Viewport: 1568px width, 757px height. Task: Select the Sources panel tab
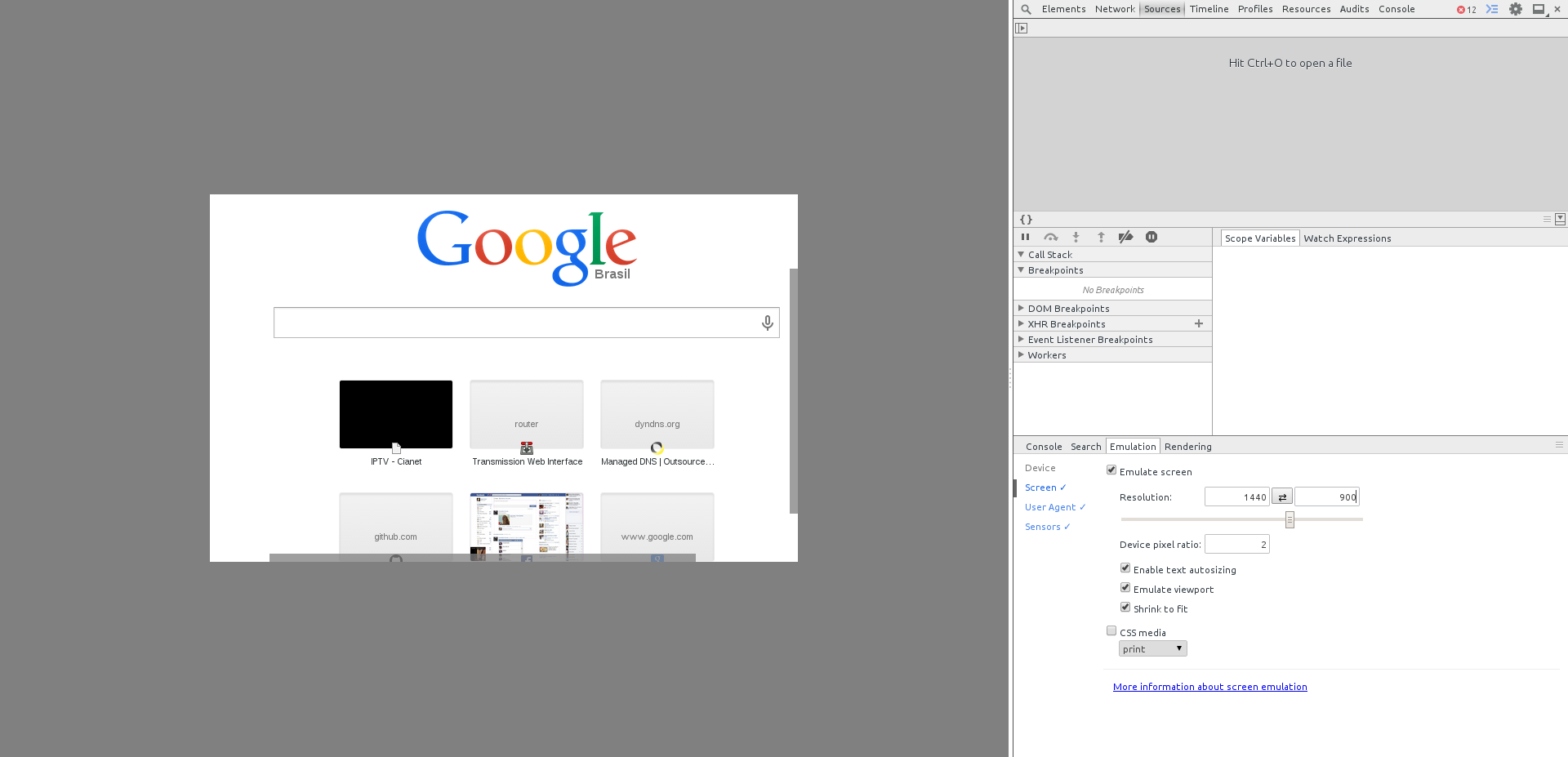click(x=1162, y=9)
